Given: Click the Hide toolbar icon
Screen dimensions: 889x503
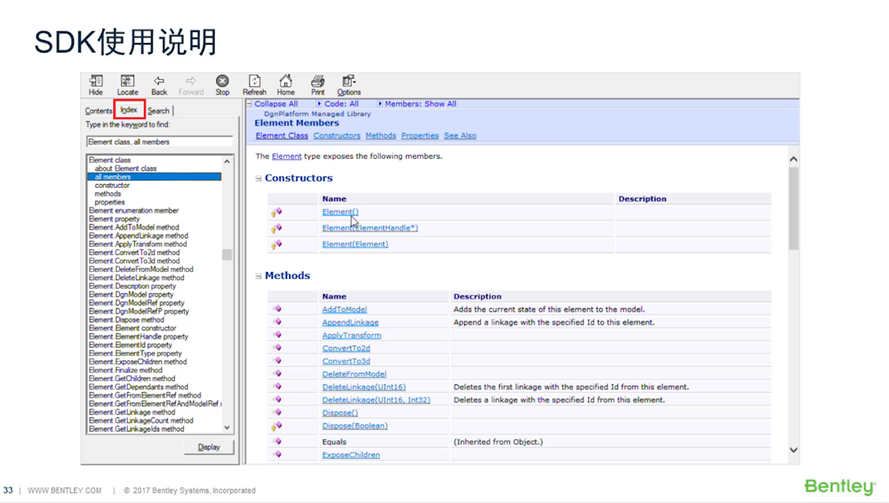Looking at the screenshot, I should pyautogui.click(x=96, y=85).
